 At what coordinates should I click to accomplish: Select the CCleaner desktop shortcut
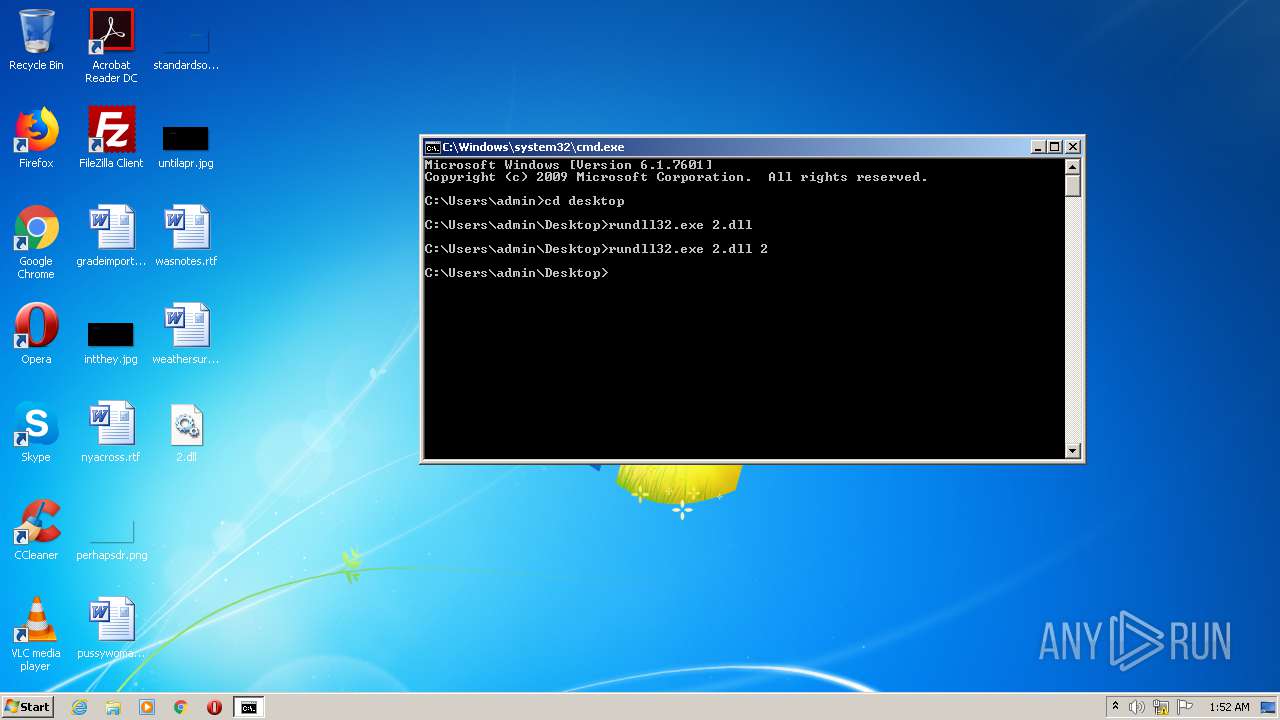(36, 530)
